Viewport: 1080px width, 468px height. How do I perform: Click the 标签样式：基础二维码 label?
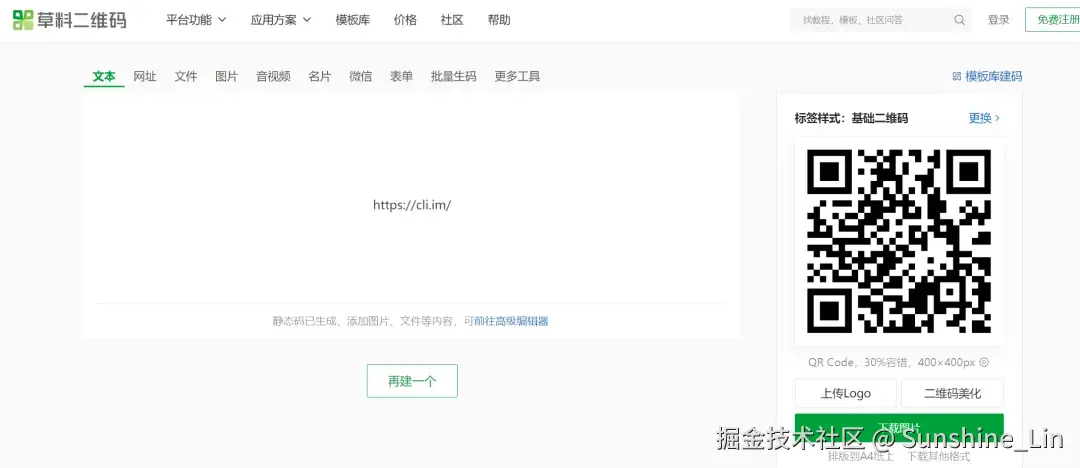(x=851, y=119)
